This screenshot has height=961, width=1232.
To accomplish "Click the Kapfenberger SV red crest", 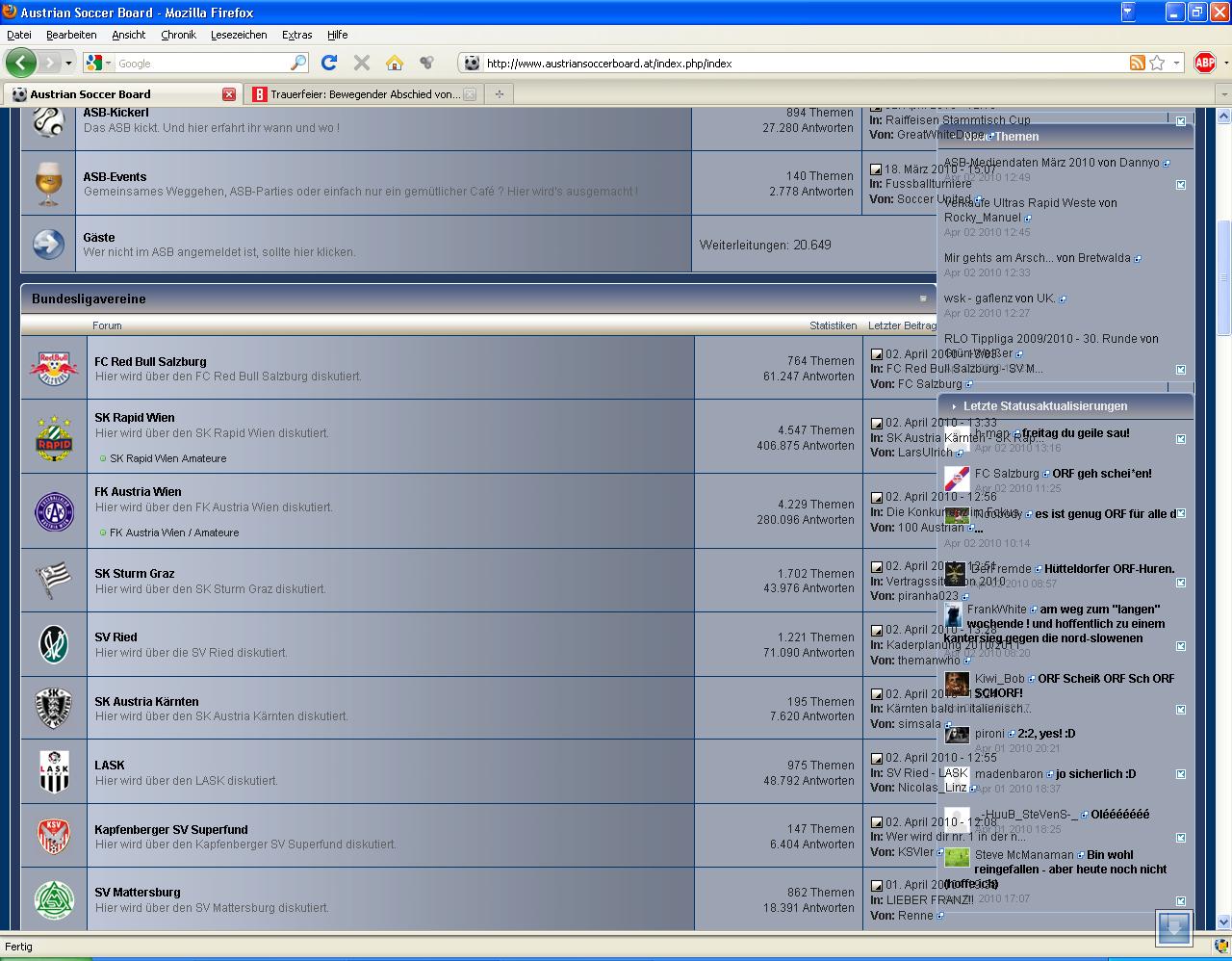I will point(54,836).
